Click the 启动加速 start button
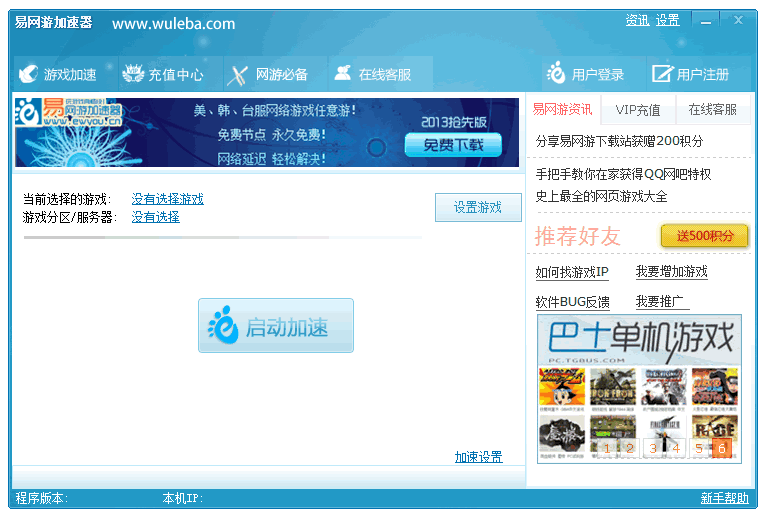The height and width of the screenshot is (515, 765). click(x=276, y=325)
